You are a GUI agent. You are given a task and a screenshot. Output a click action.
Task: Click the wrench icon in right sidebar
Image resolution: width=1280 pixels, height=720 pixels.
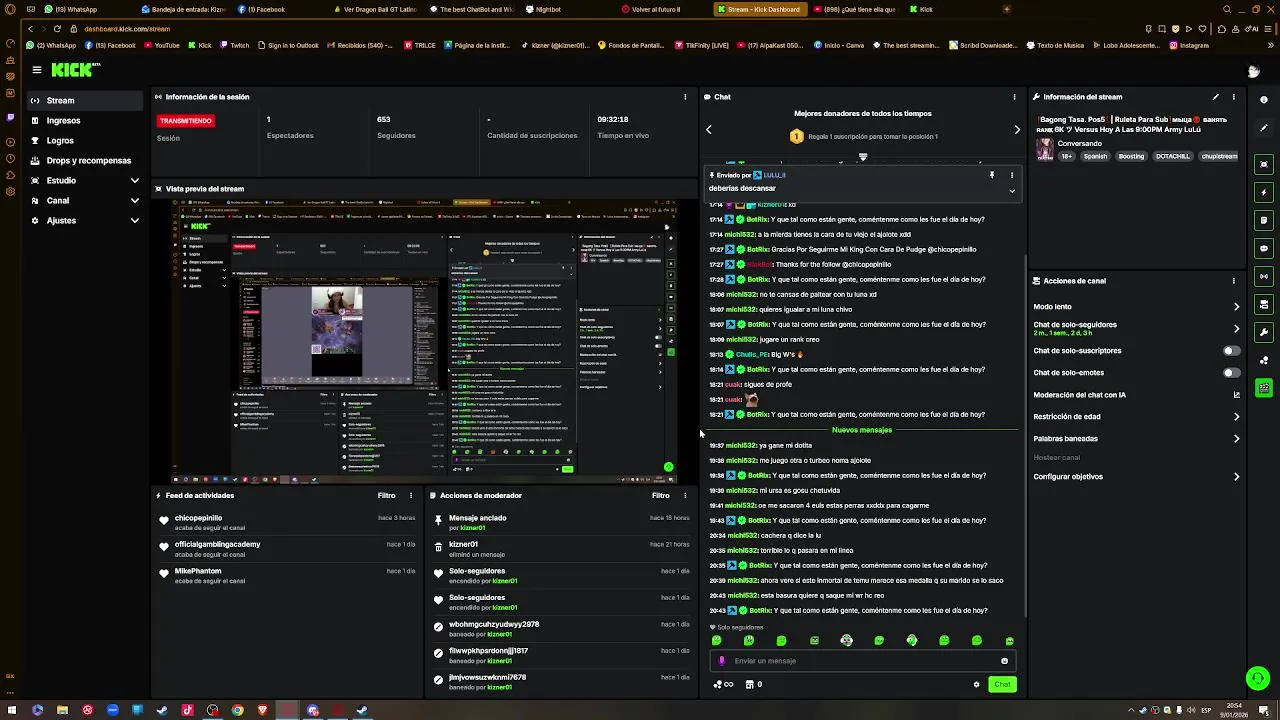click(x=1264, y=332)
